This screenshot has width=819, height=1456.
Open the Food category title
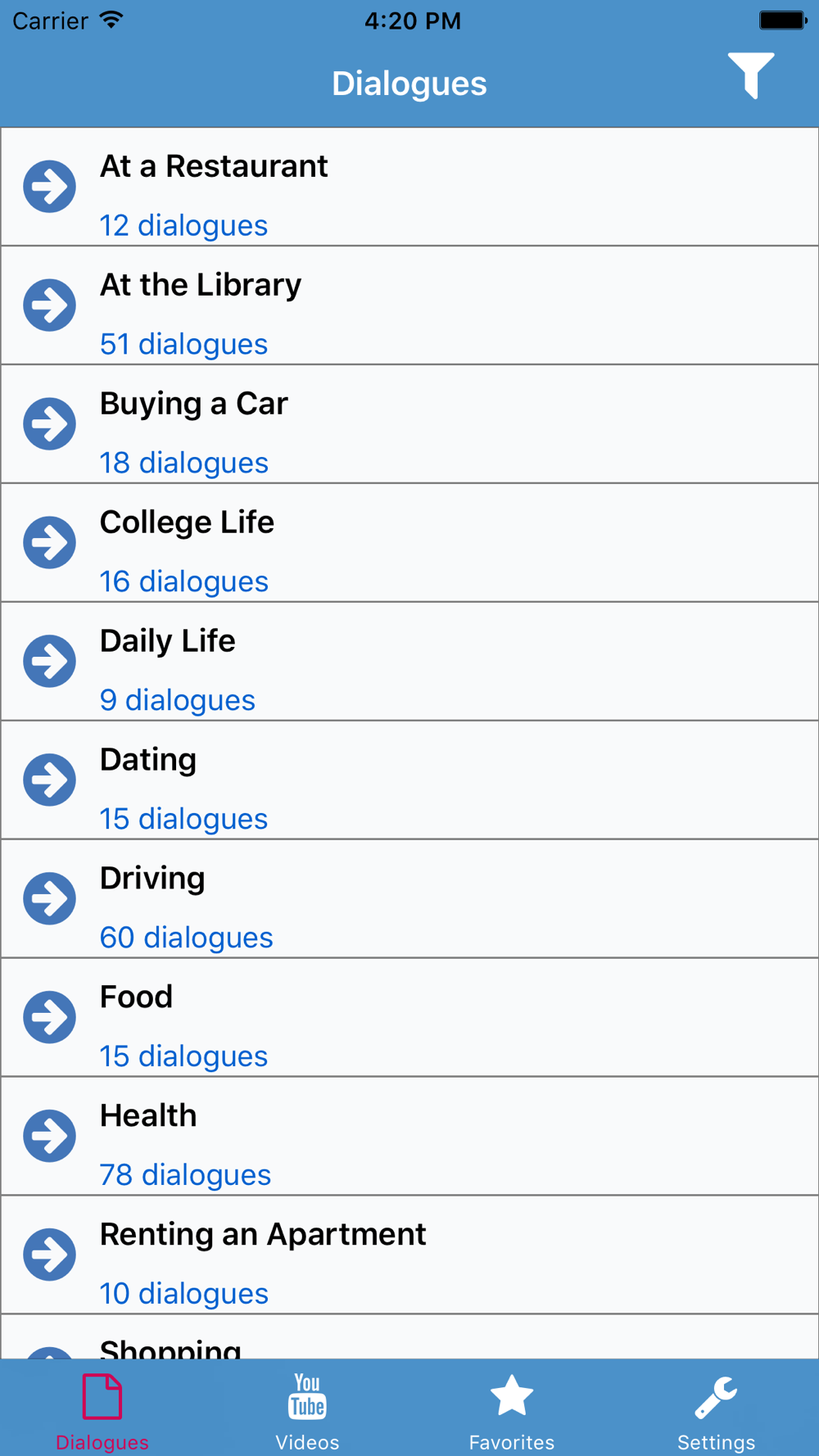point(137,997)
